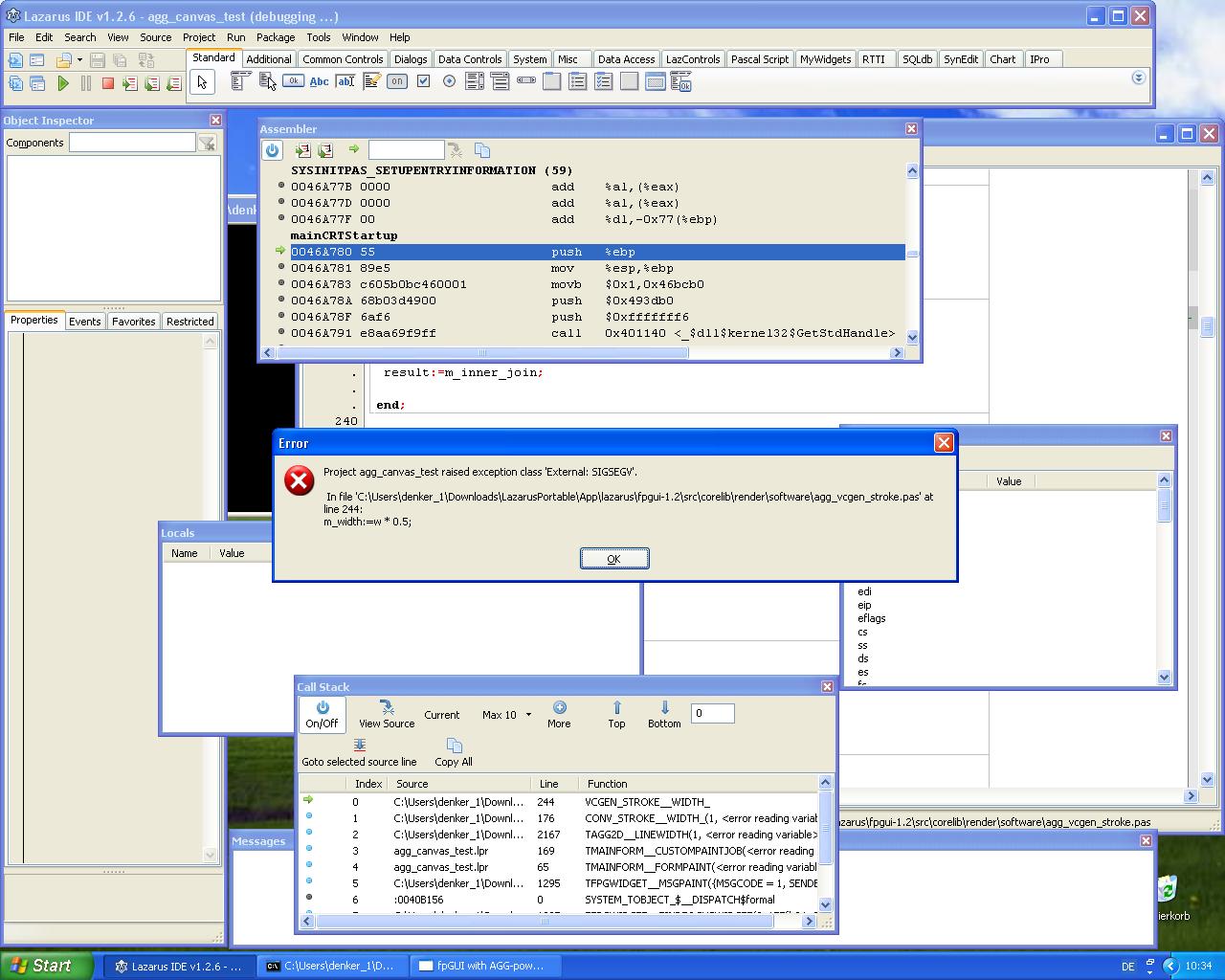Expand the component palette overflow arrow

[1138, 78]
